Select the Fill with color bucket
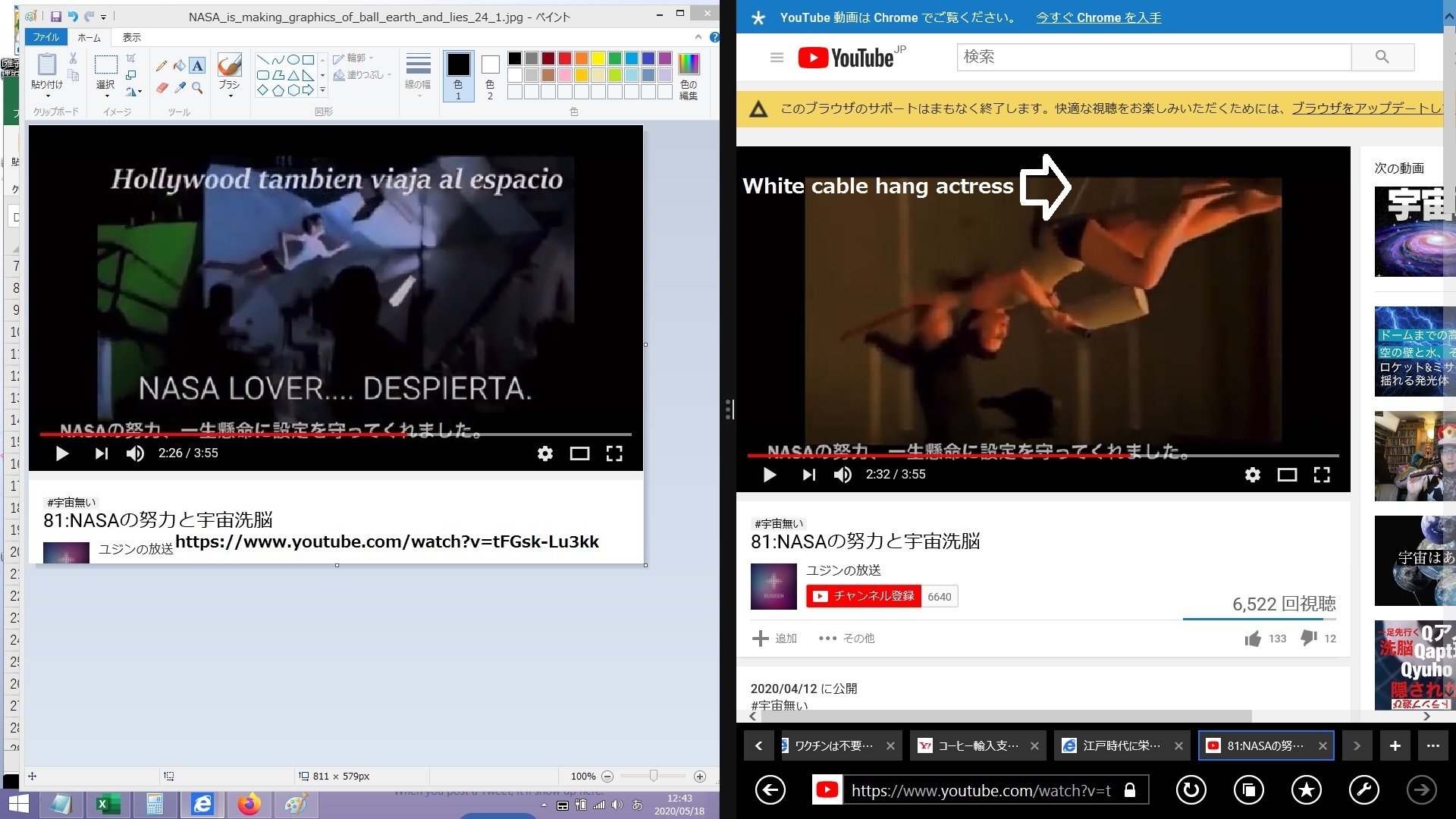This screenshot has height=819, width=1456. pyautogui.click(x=180, y=65)
